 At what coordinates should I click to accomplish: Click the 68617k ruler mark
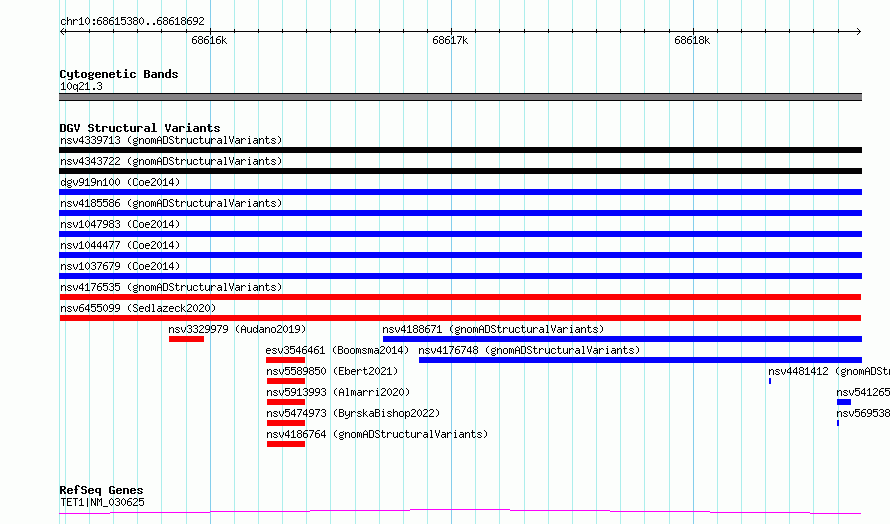pos(450,40)
